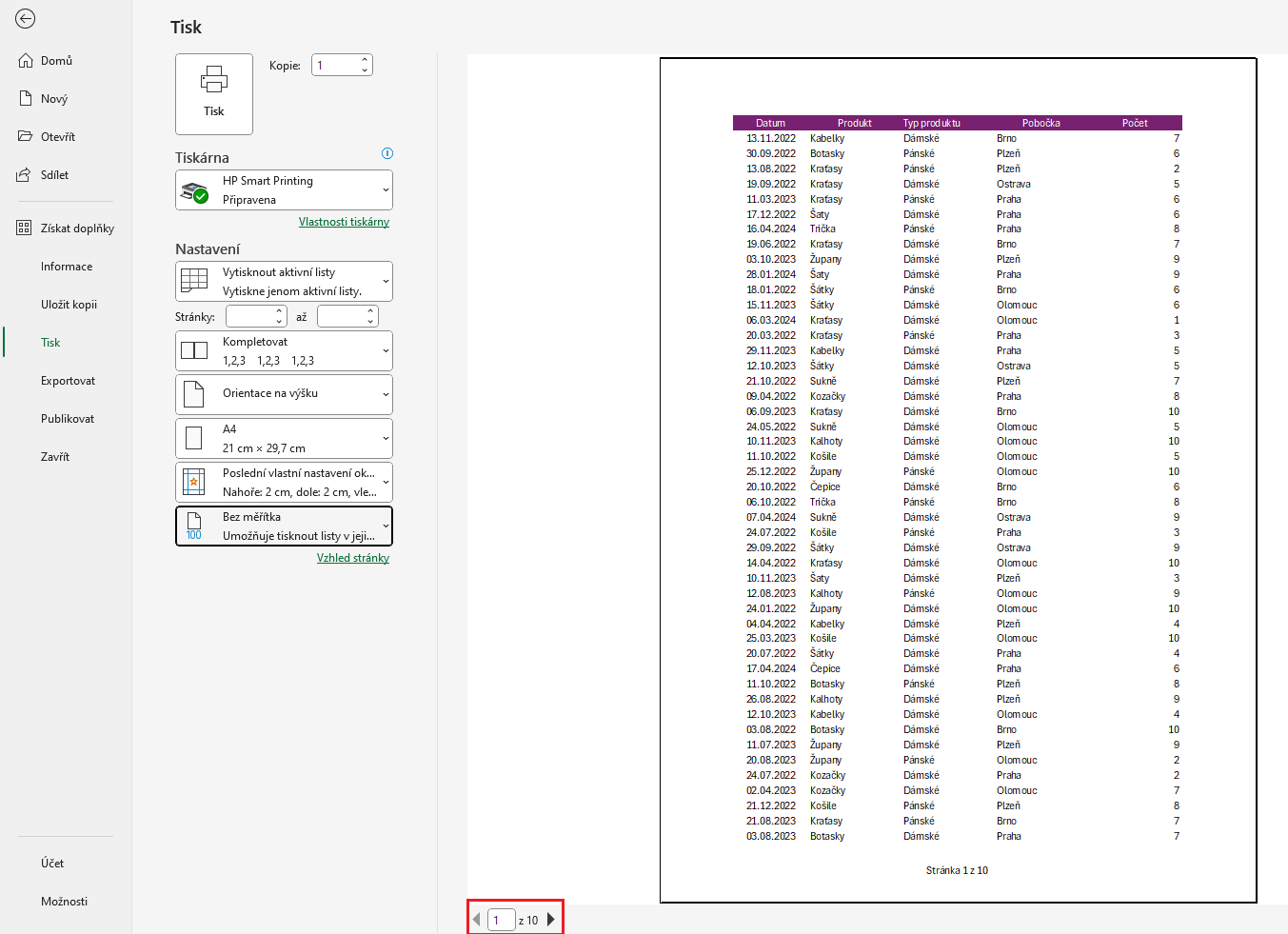Click the Bez měřítka page icon

coord(194,527)
